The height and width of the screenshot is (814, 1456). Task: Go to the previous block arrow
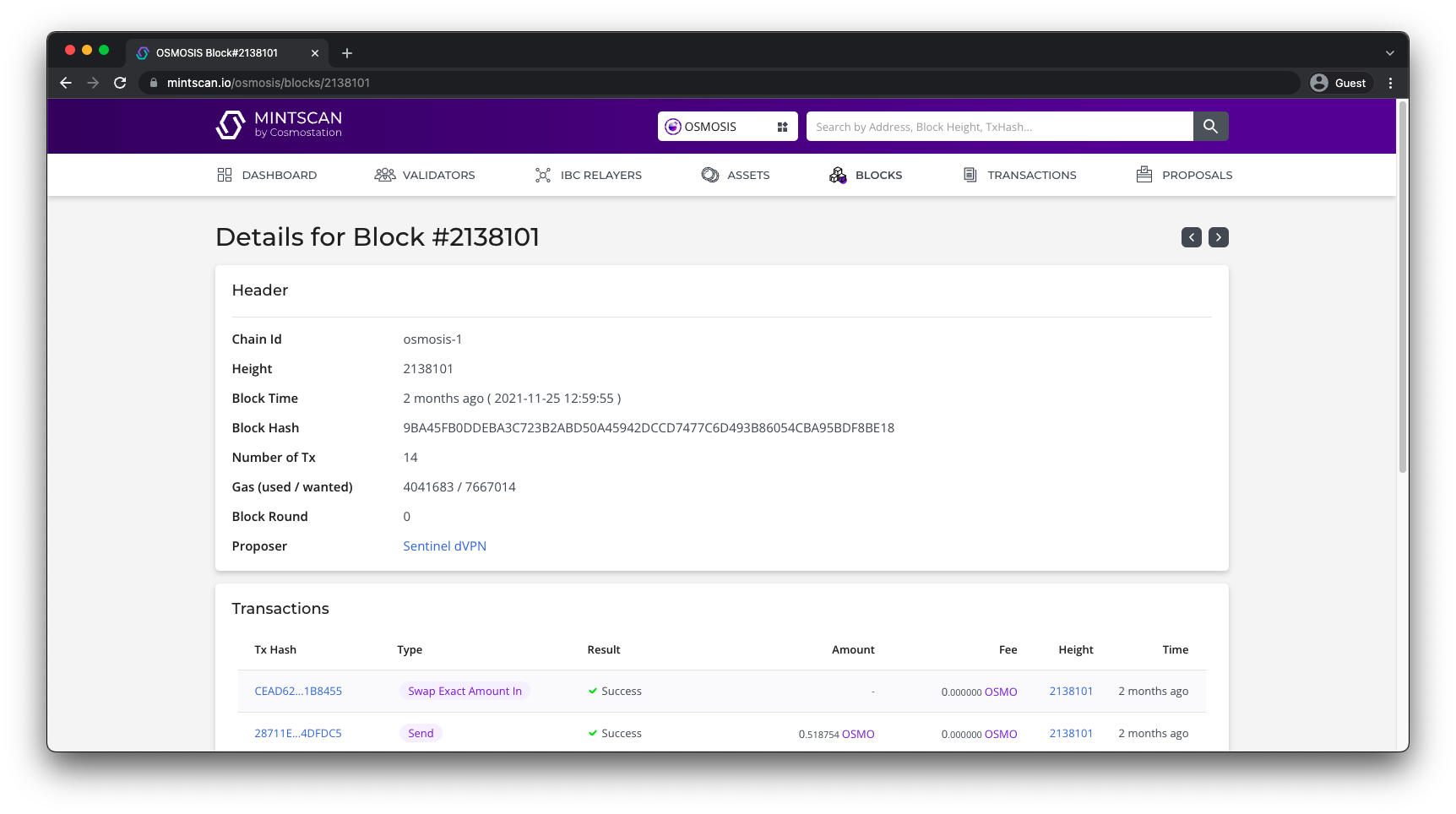coord(1191,237)
